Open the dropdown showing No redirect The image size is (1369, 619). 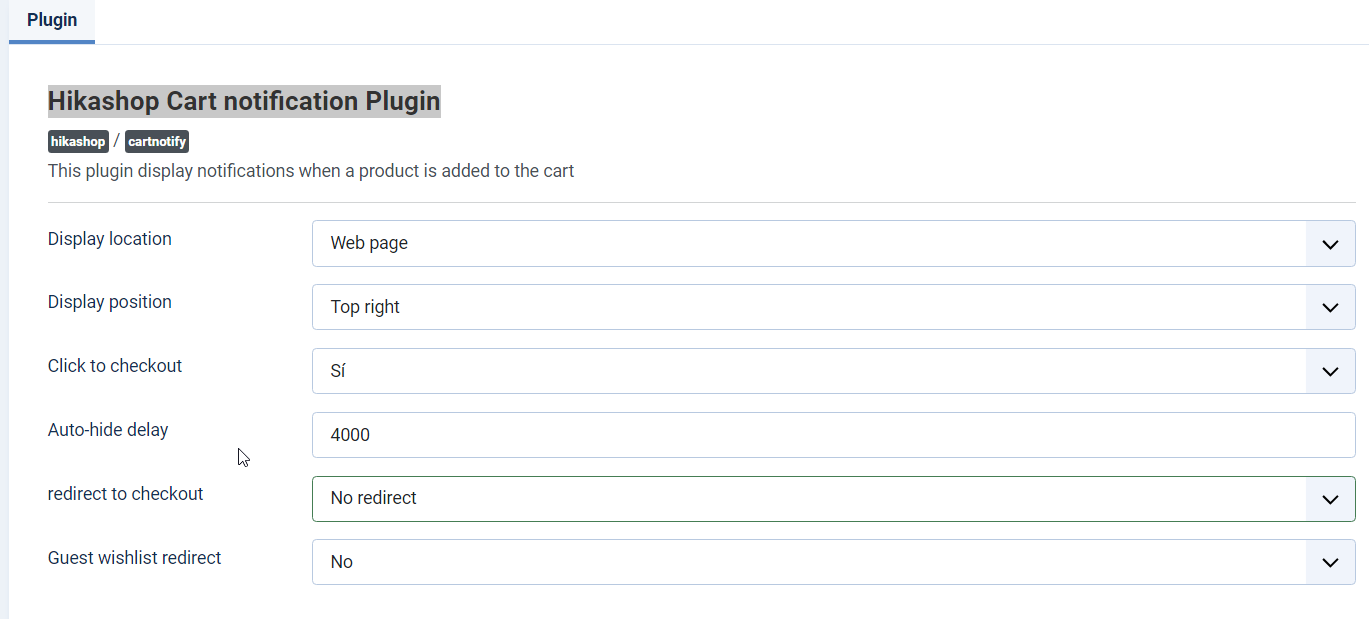(x=808, y=498)
